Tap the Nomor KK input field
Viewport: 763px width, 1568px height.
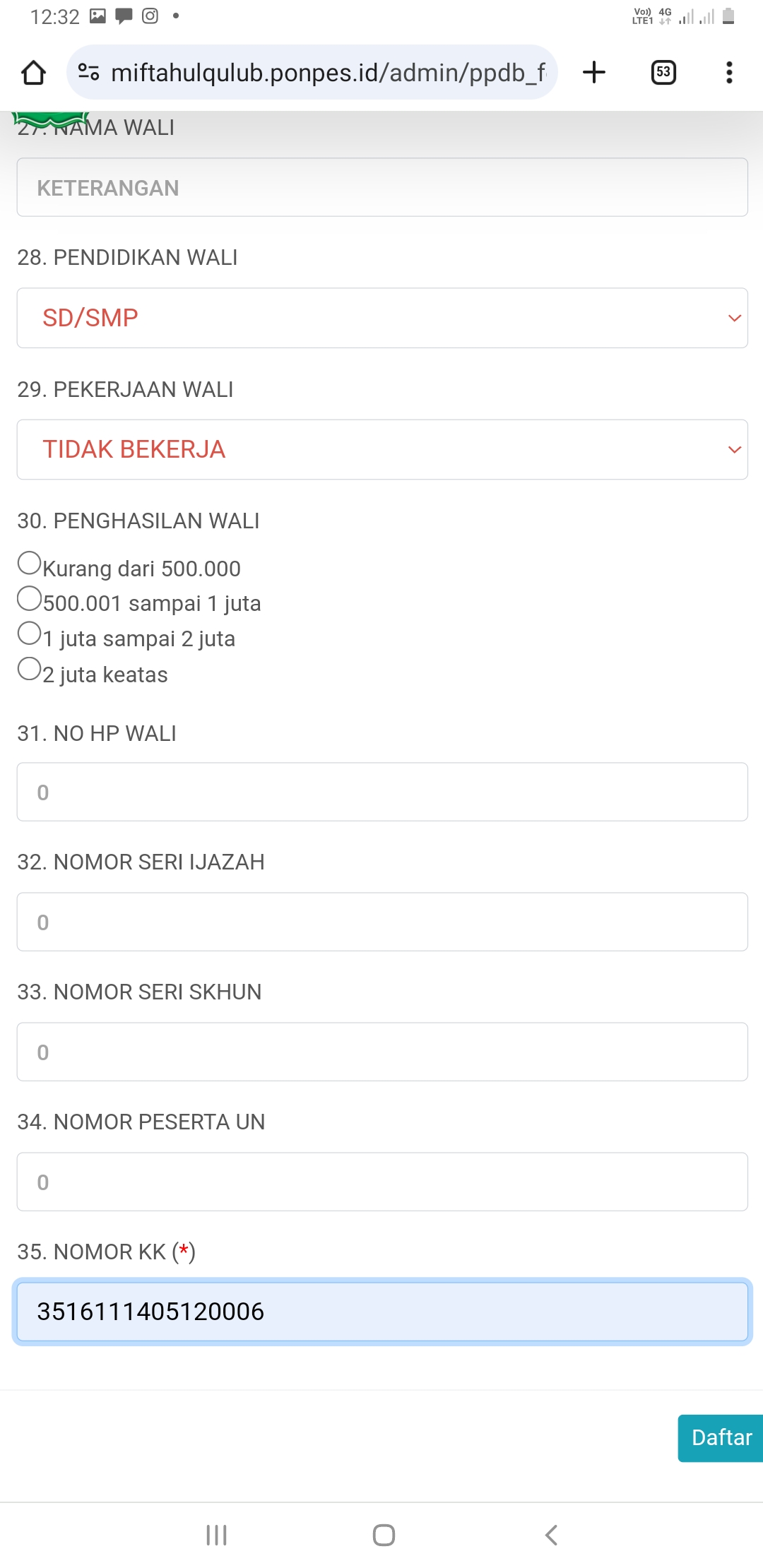(x=381, y=1312)
